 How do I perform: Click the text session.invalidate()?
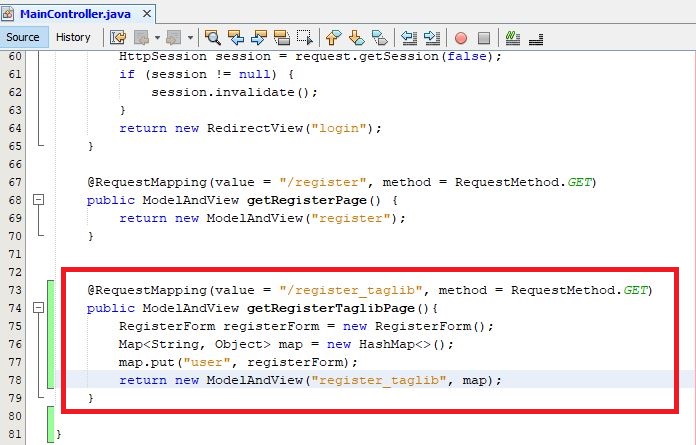point(229,92)
